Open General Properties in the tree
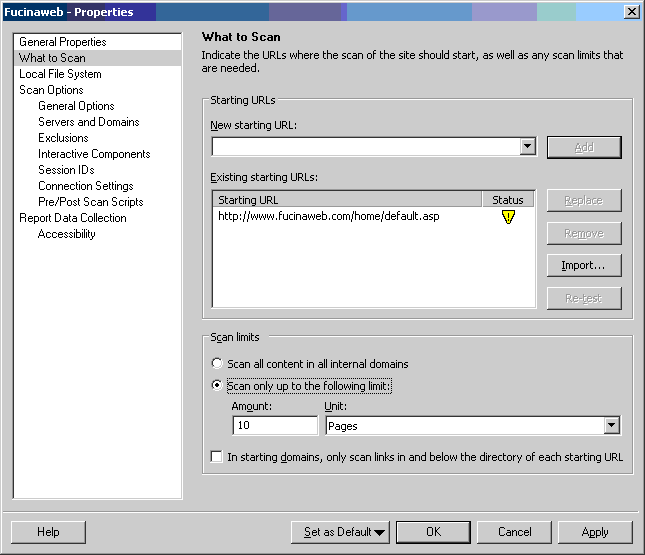 click(x=62, y=42)
